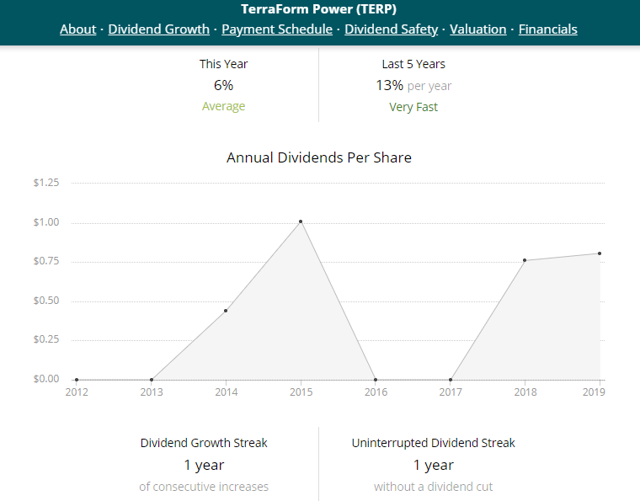Image resolution: width=640 pixels, height=501 pixels.
Task: Click the 2012 x-axis year label
Action: point(77,392)
